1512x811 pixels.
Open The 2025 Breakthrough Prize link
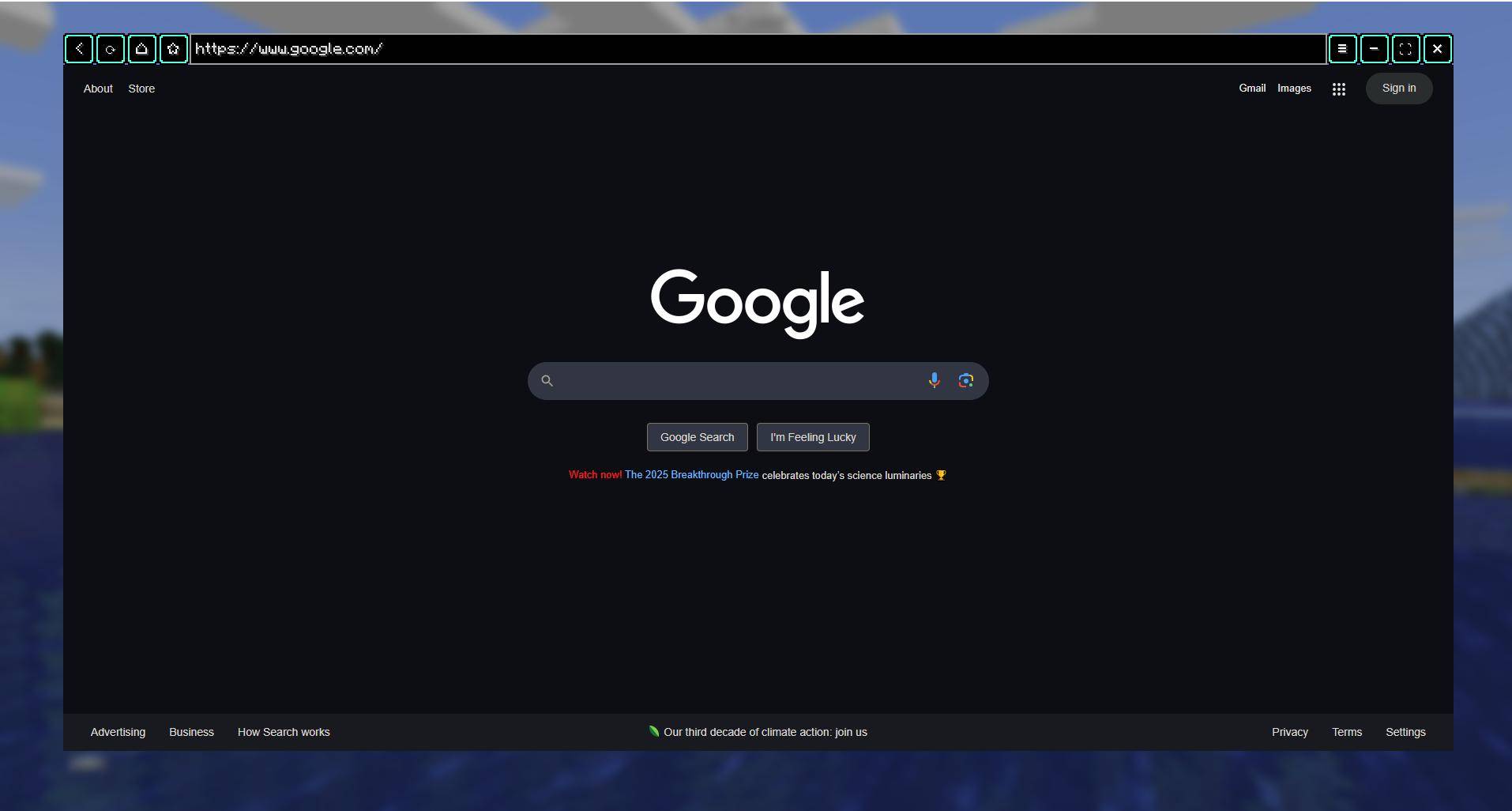coord(691,475)
